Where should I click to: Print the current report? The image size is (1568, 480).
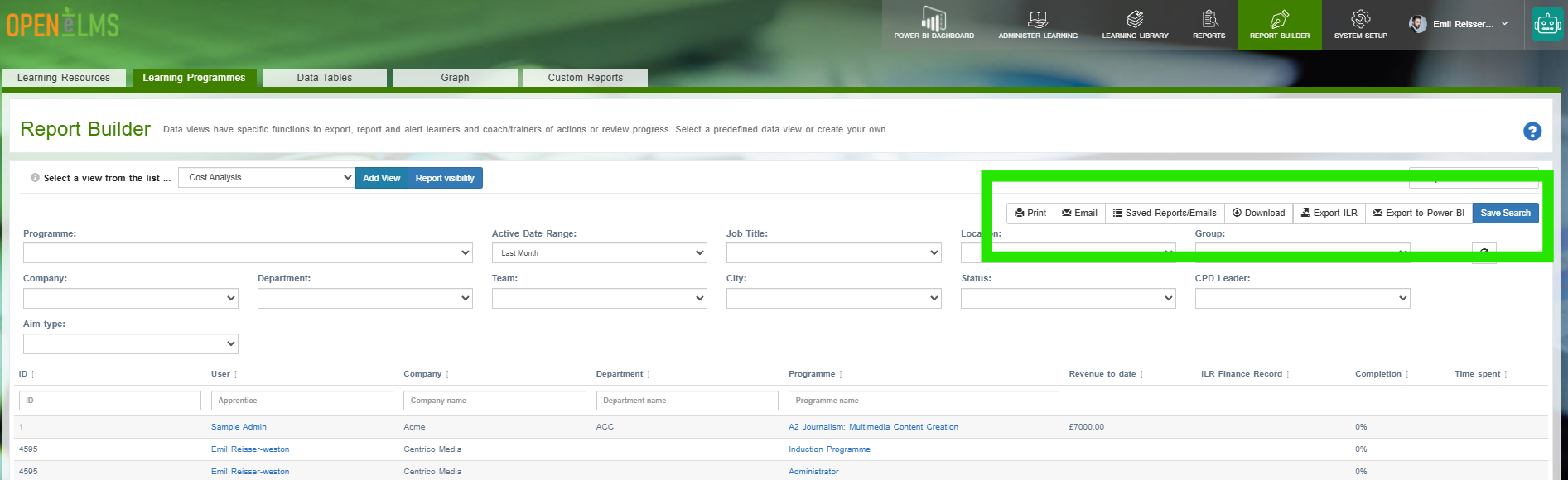(x=1030, y=213)
